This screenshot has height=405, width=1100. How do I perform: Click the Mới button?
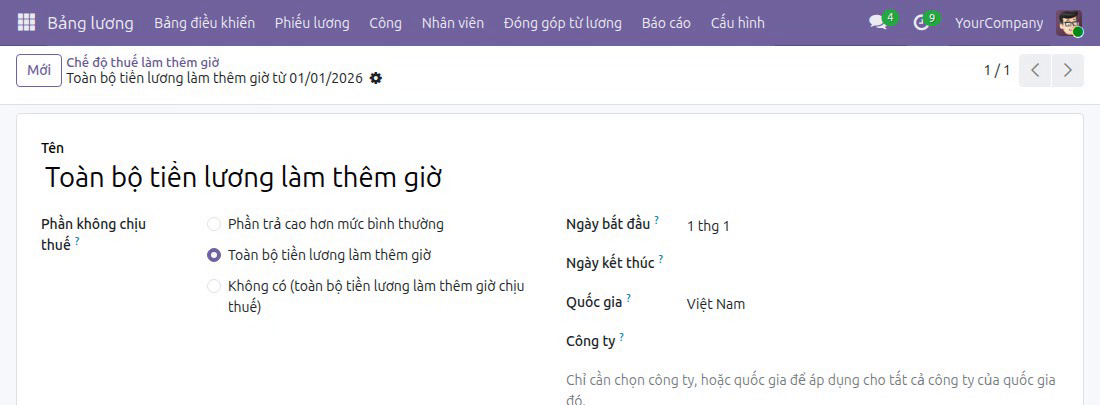click(x=39, y=70)
